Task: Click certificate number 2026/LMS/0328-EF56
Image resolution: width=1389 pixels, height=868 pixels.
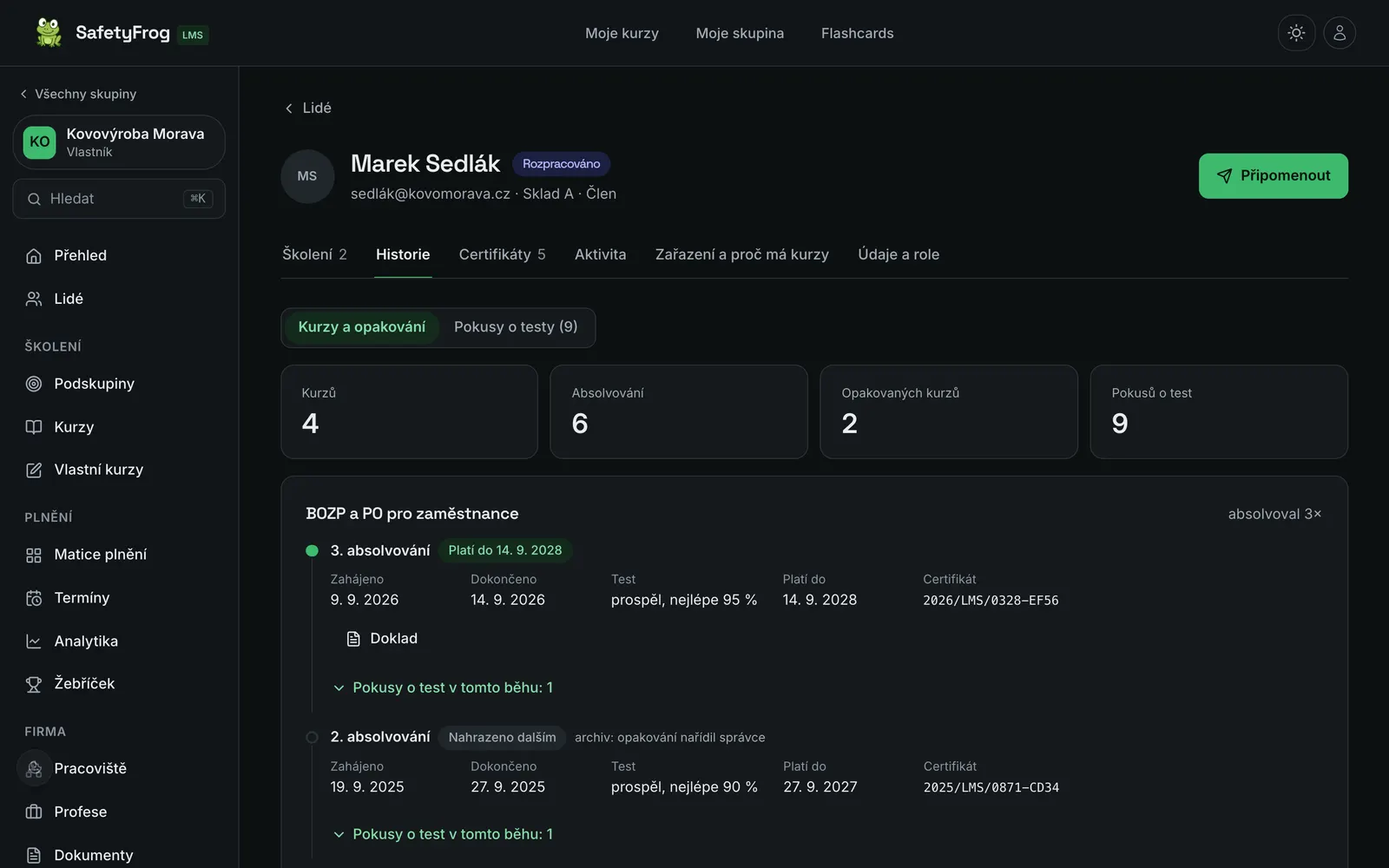Action: (x=991, y=601)
